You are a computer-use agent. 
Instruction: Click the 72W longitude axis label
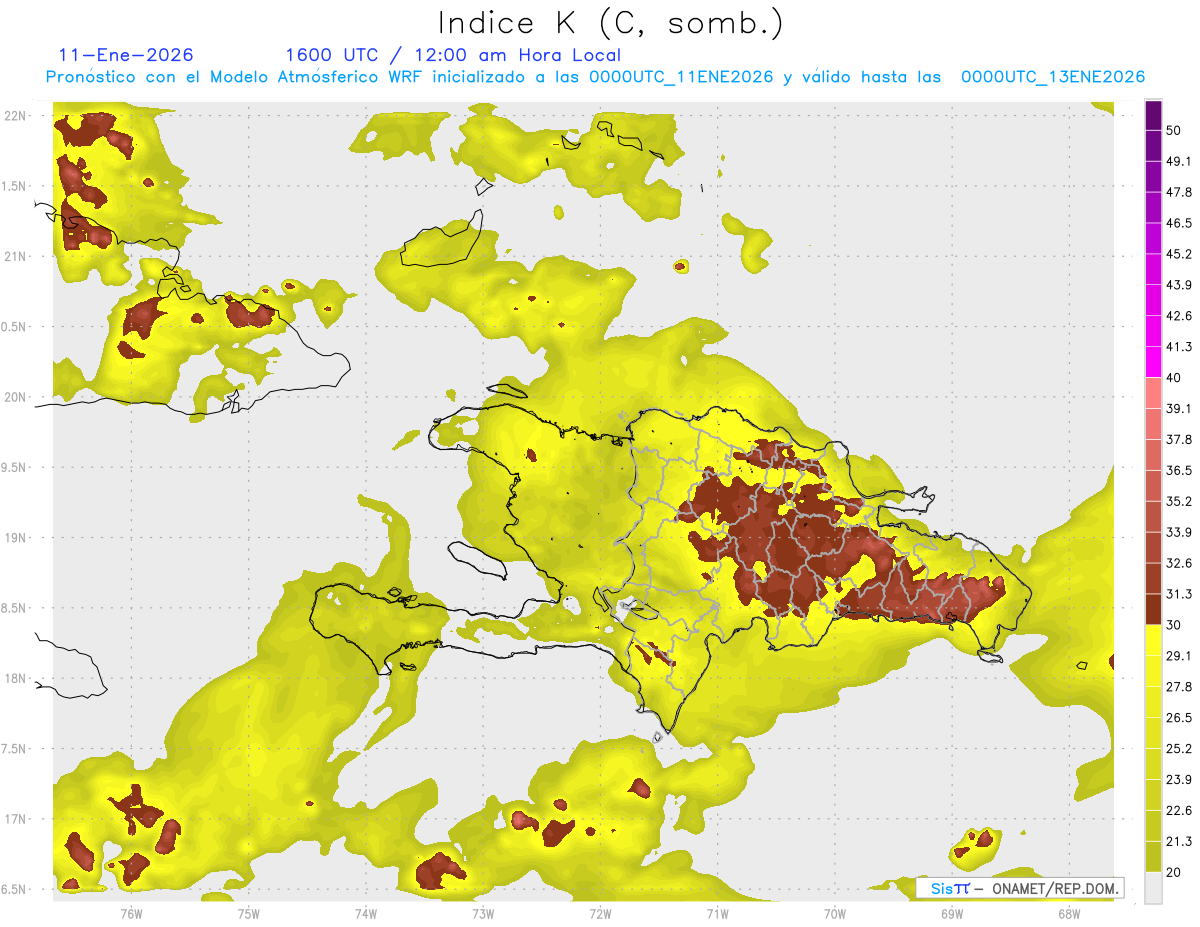[x=600, y=913]
